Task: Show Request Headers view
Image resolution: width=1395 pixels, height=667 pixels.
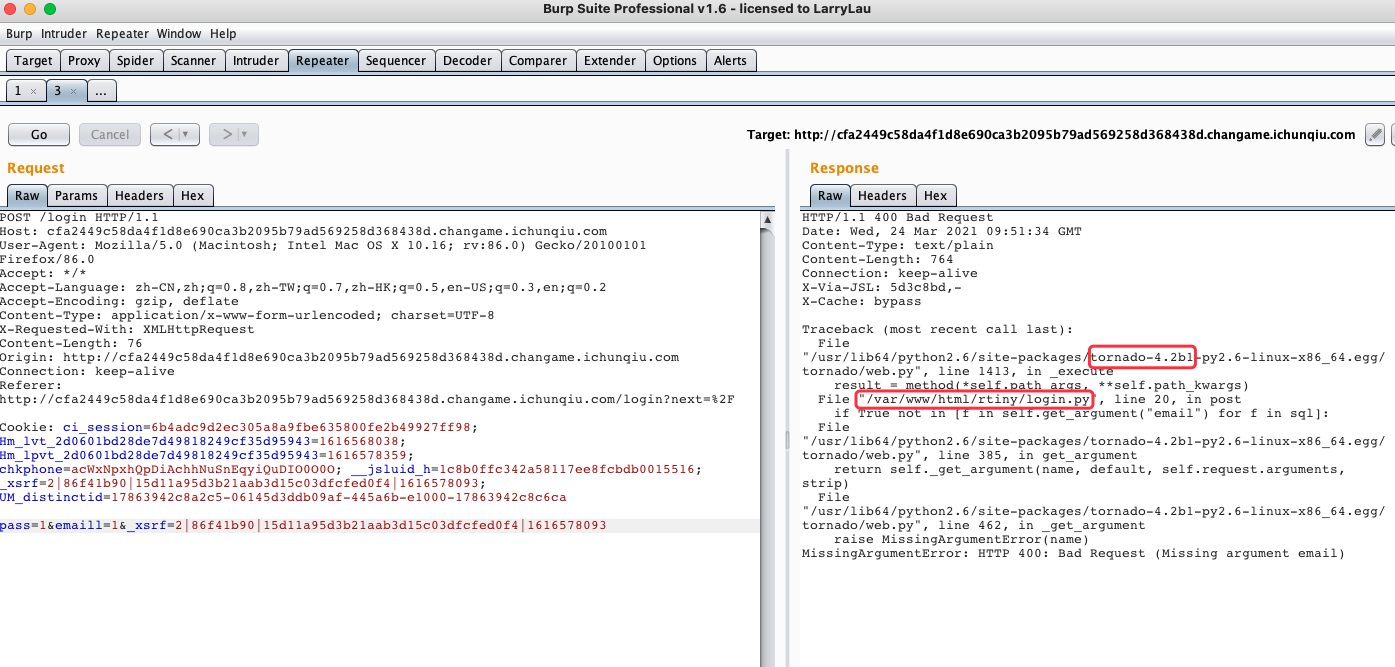Action: (x=139, y=196)
